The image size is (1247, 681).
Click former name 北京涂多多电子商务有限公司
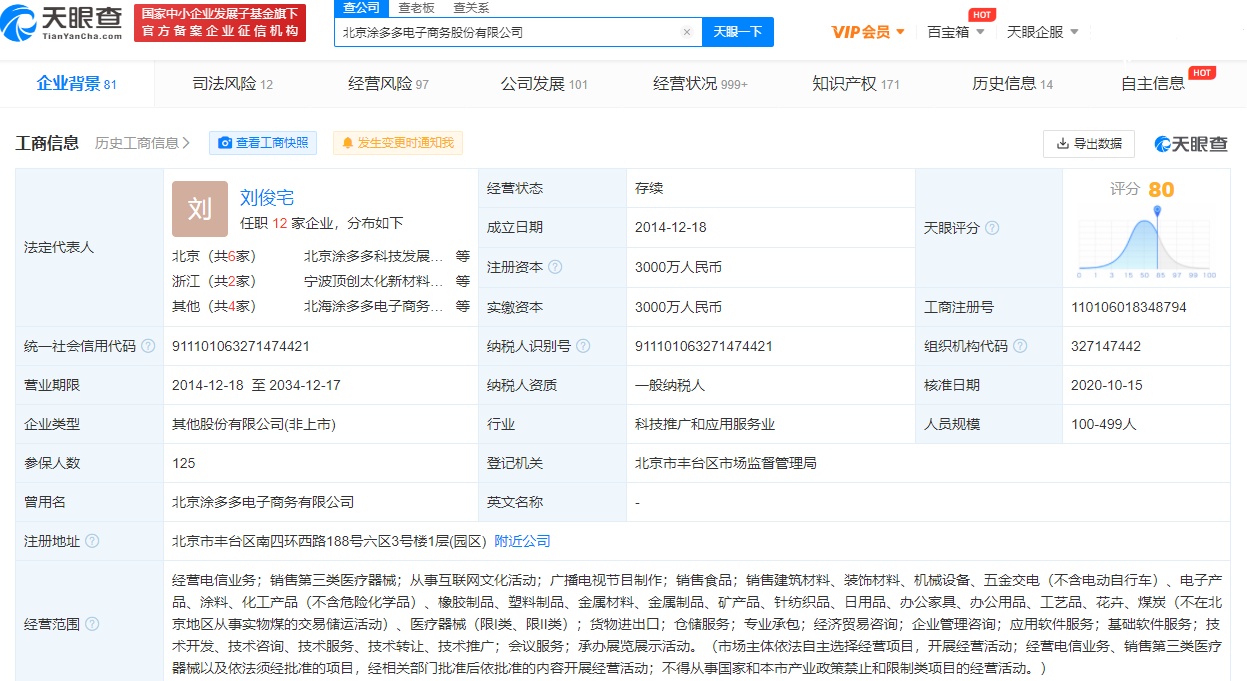click(263, 502)
